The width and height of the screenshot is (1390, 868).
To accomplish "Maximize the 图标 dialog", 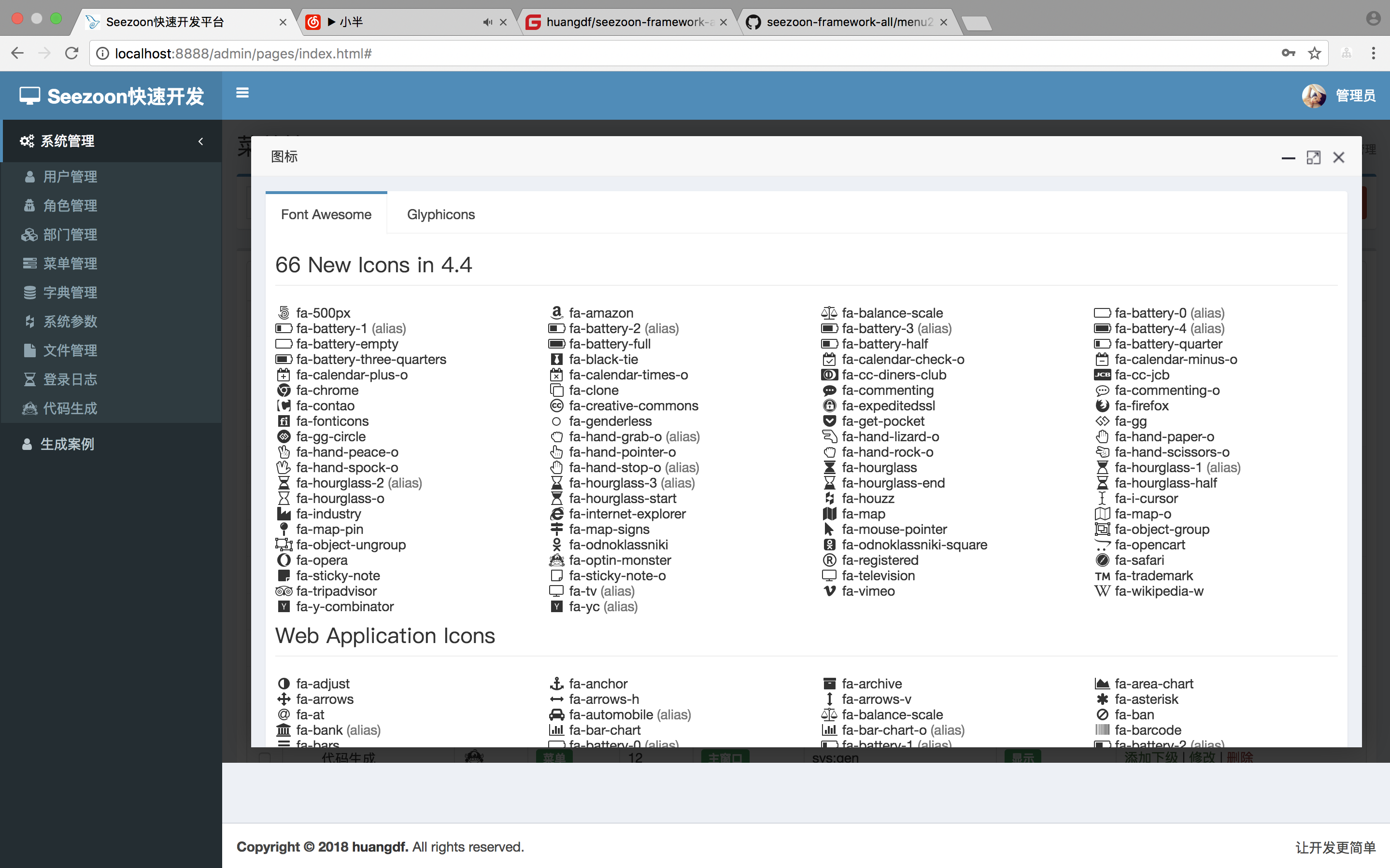I will click(x=1313, y=157).
